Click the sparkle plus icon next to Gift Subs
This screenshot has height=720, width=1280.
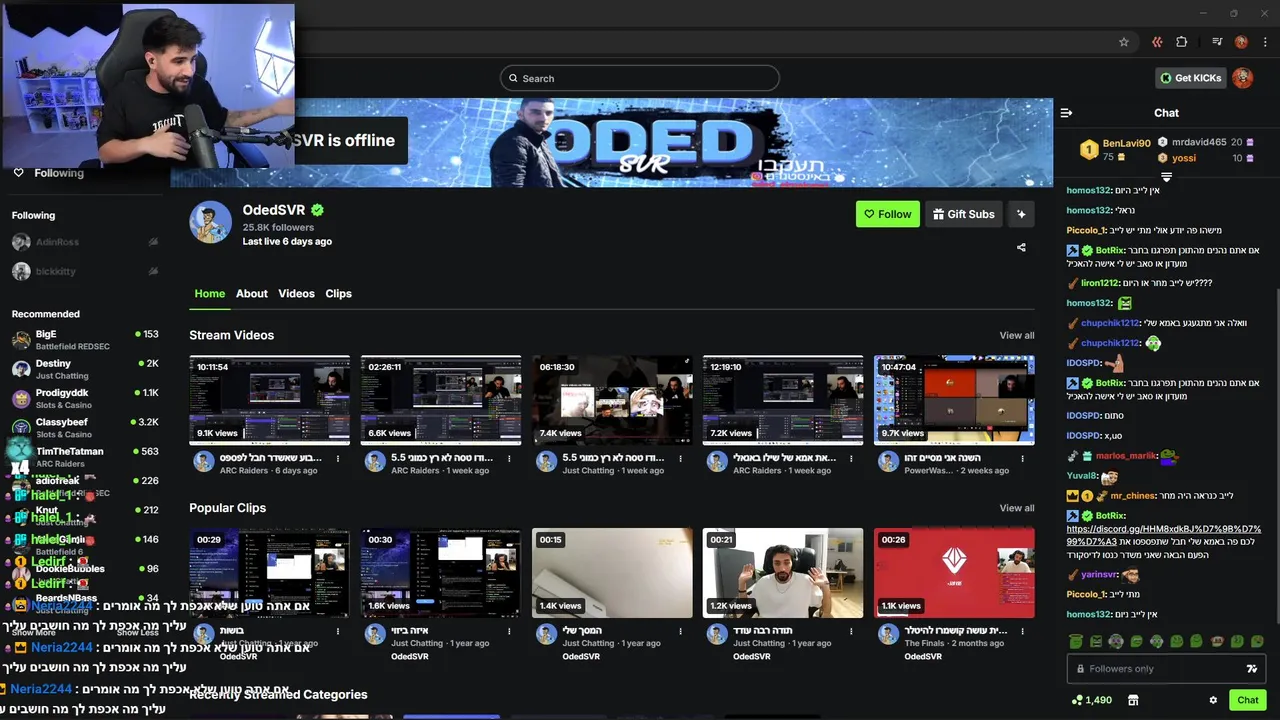tap(1021, 214)
